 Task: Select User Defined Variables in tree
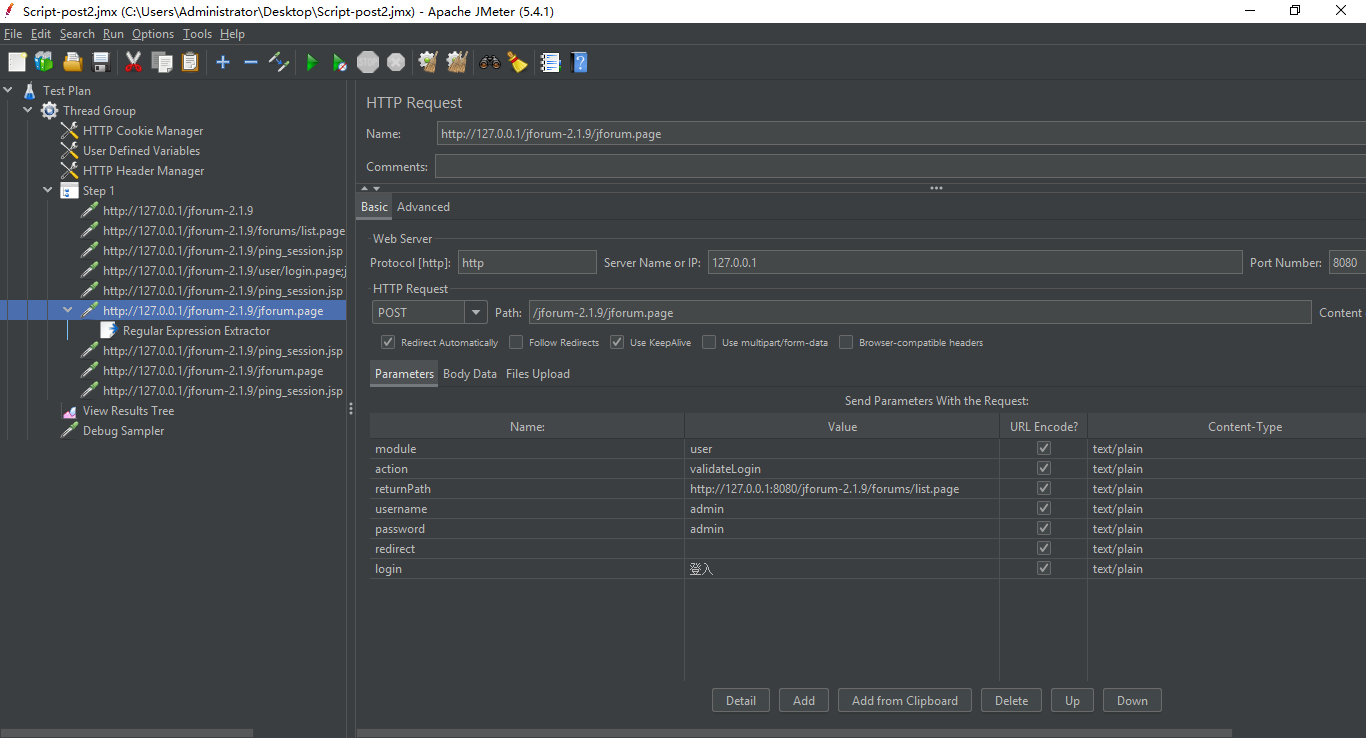coord(141,151)
